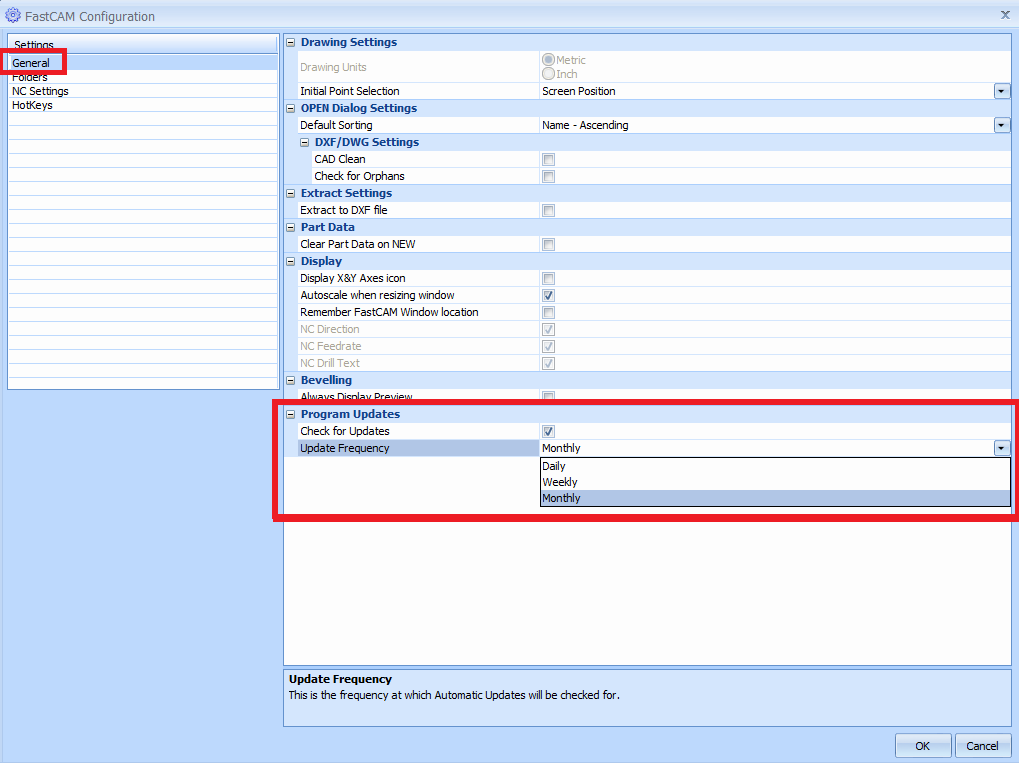Collapse the Display section
Screen dimensions: 1019x763
[x=290, y=261]
